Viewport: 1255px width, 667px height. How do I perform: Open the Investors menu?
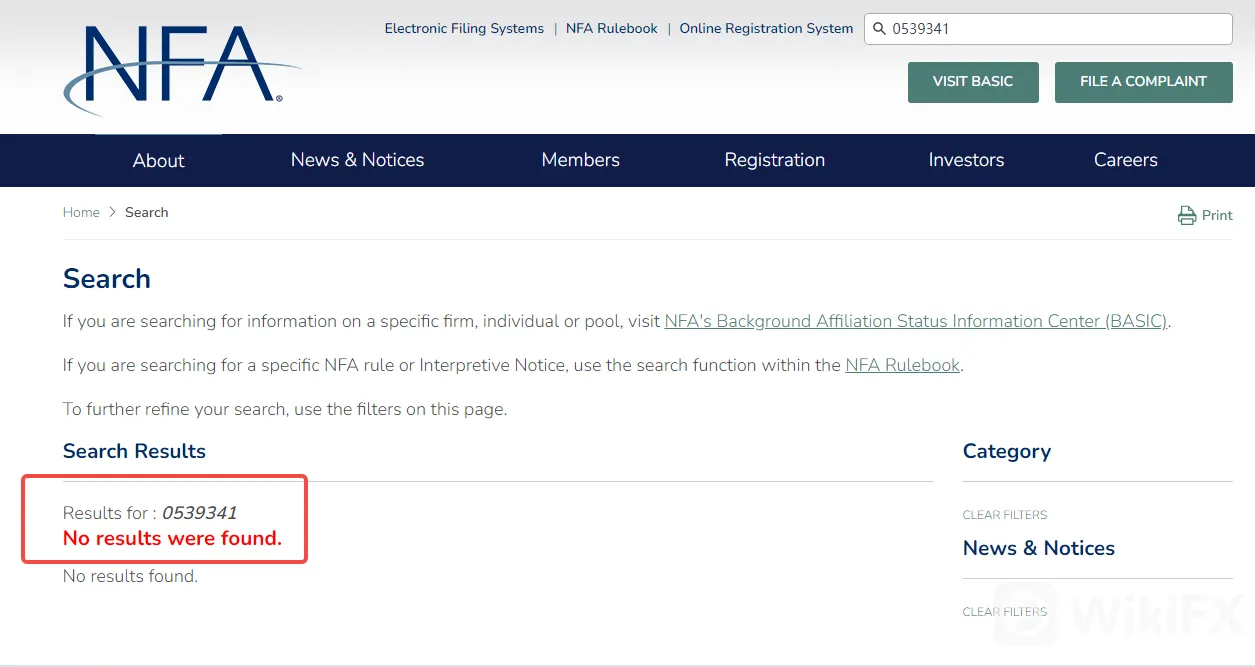[966, 160]
